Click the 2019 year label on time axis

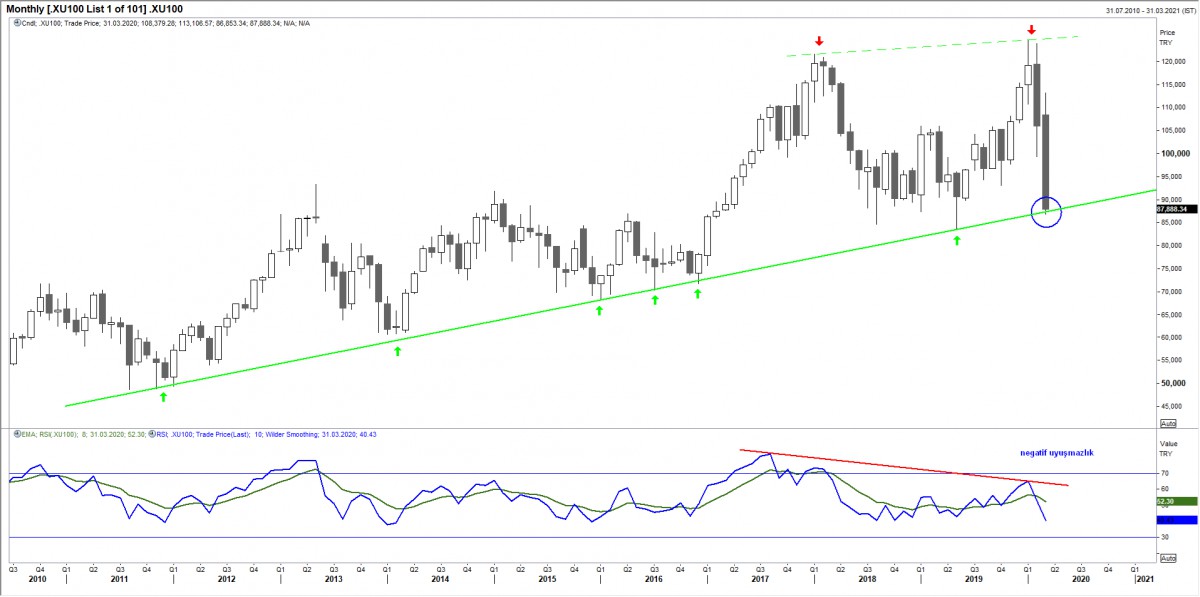[x=974, y=579]
